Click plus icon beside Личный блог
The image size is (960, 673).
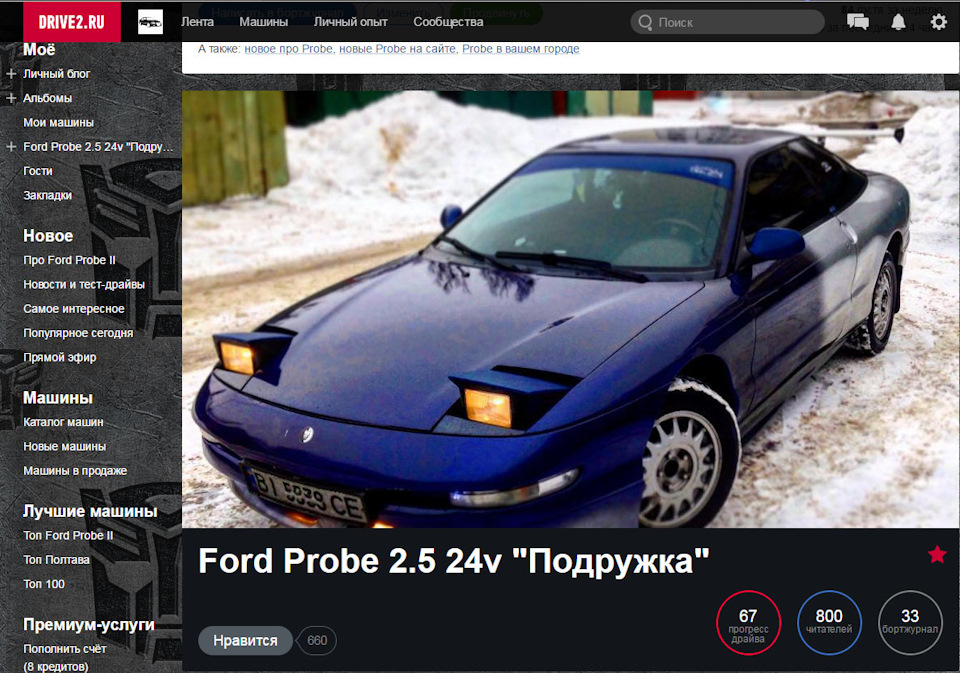11,73
